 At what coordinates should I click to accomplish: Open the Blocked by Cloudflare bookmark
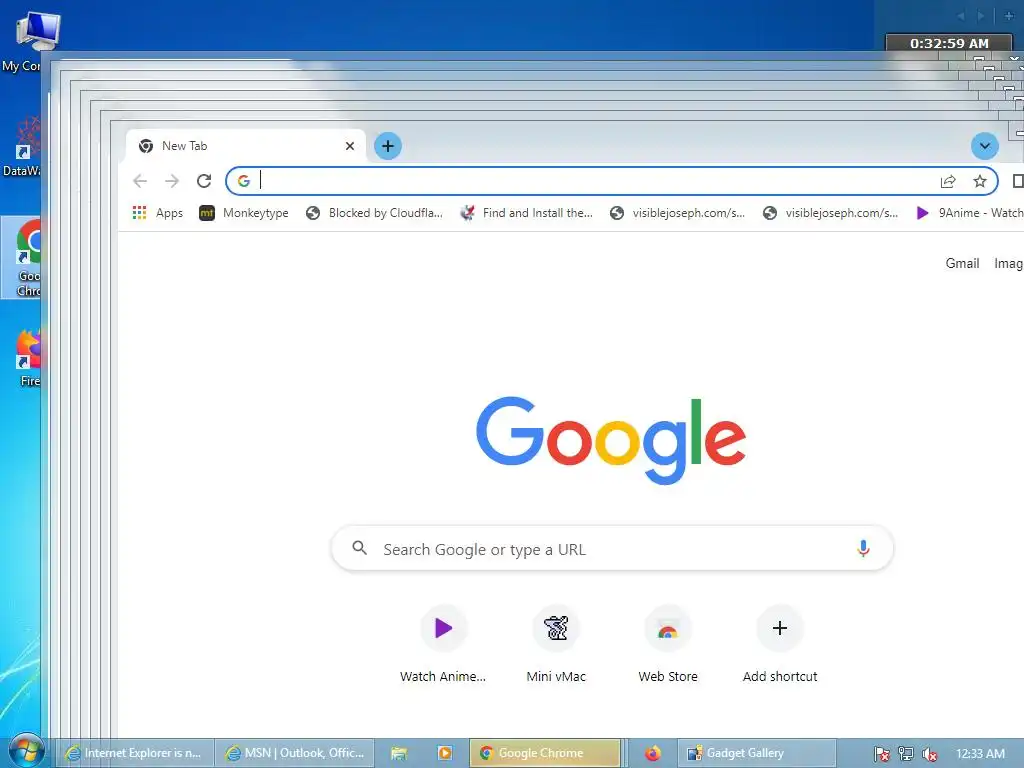(374, 213)
